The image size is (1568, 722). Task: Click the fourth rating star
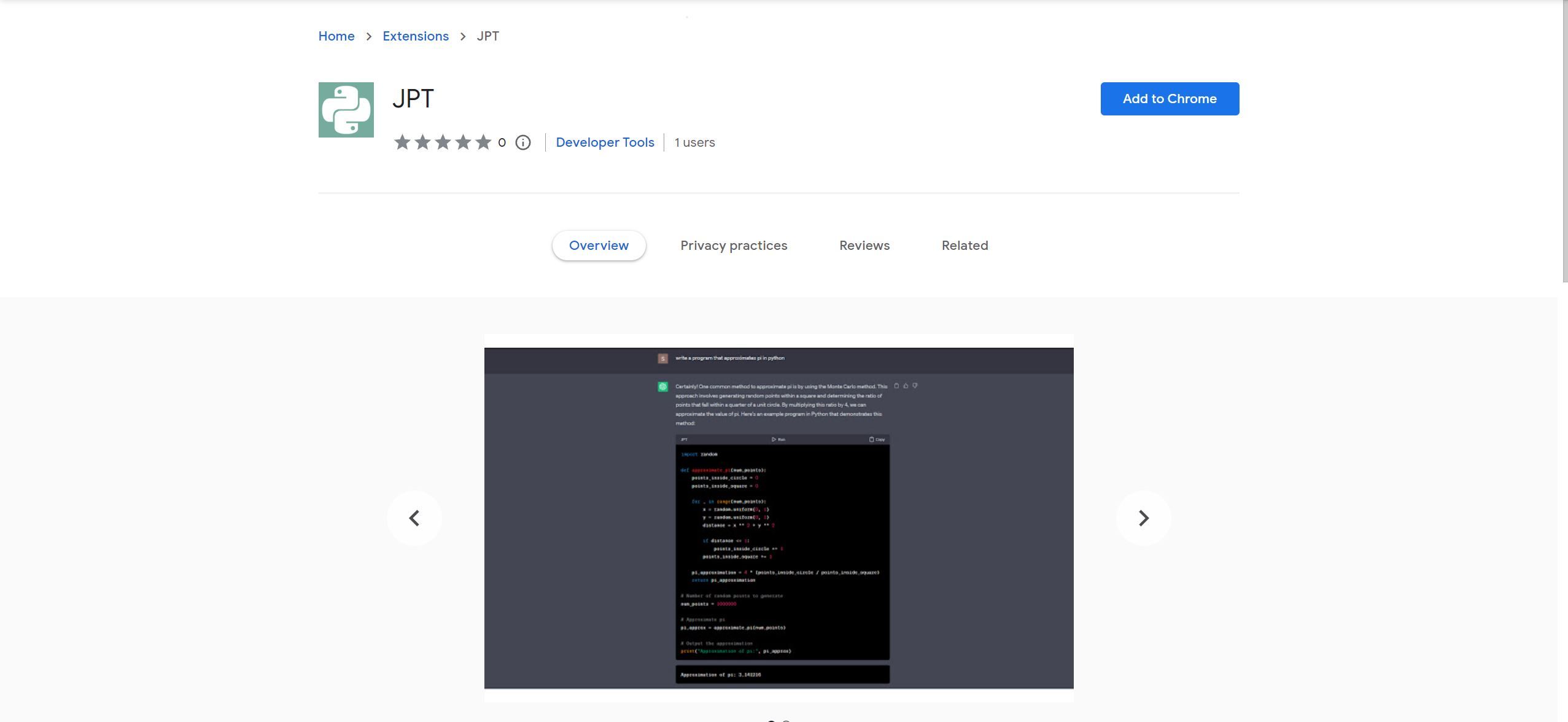click(x=463, y=142)
